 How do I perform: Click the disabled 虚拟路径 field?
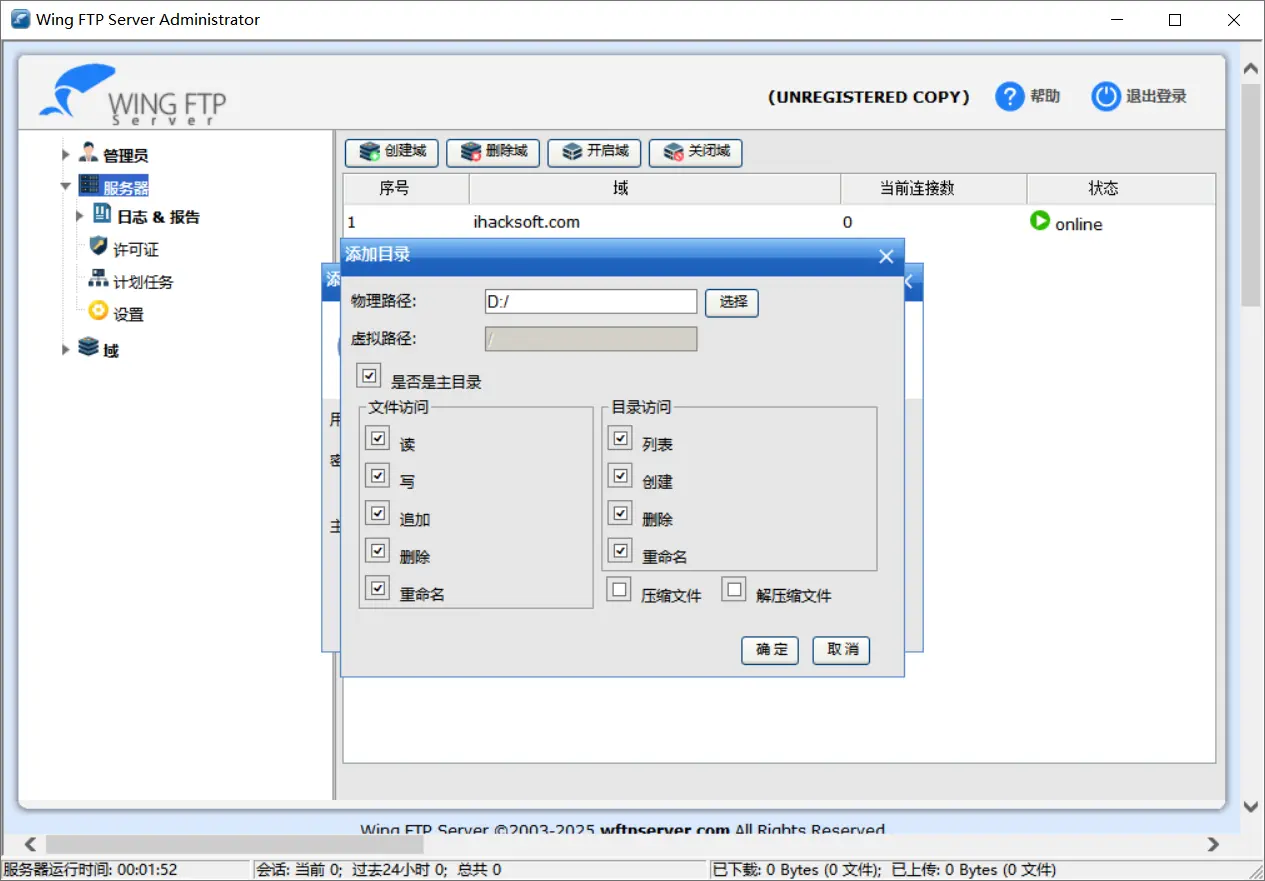pos(591,339)
